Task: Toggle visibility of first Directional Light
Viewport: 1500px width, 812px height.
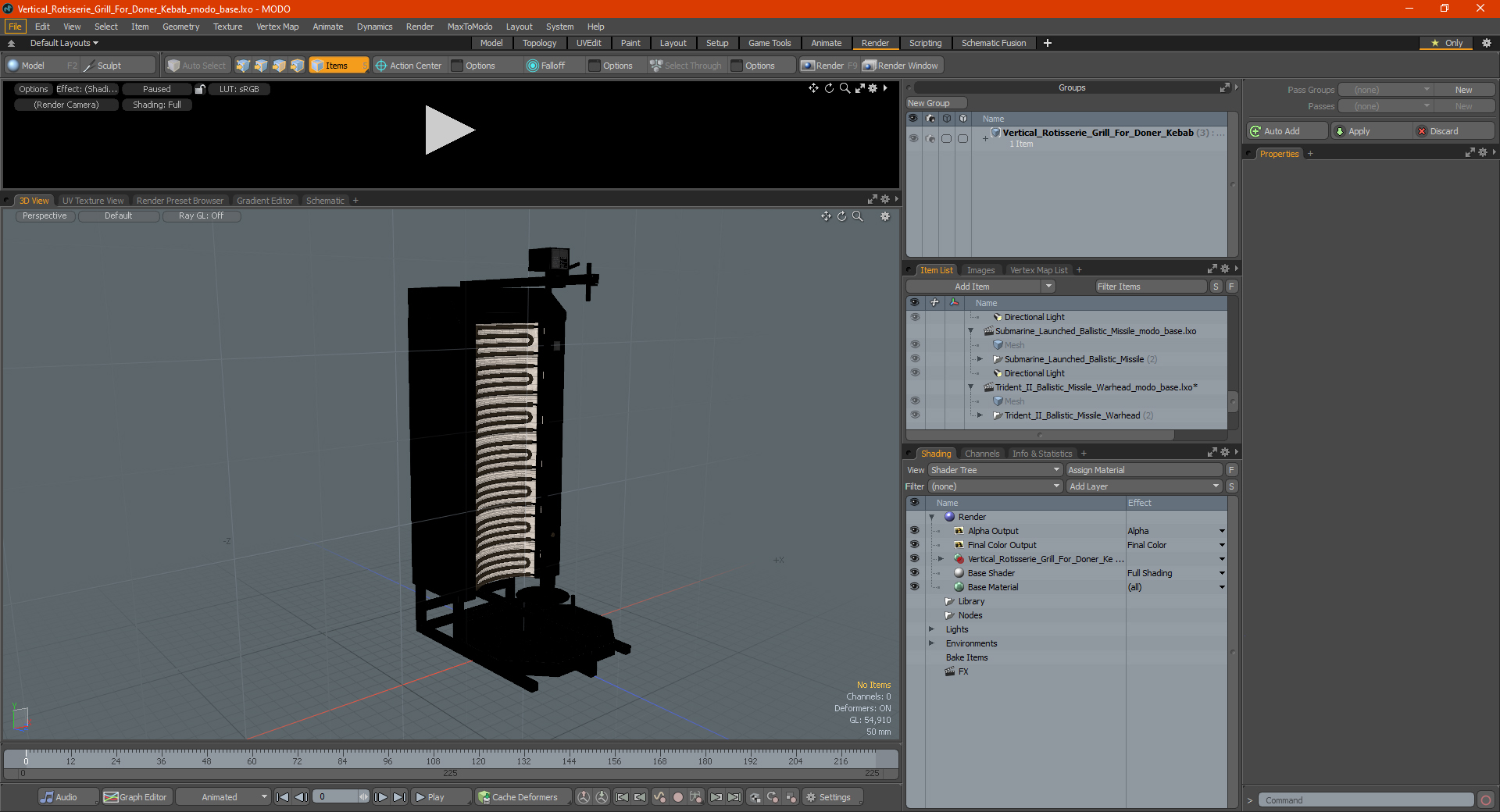Action: 915,317
